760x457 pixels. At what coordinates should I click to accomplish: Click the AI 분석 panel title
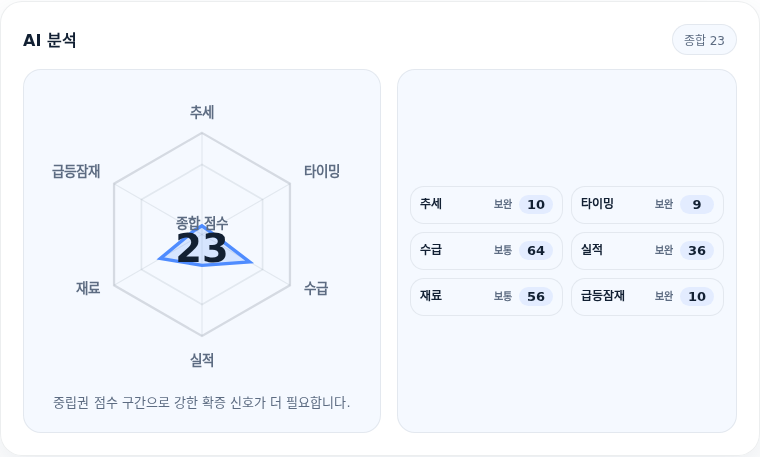[x=49, y=40]
